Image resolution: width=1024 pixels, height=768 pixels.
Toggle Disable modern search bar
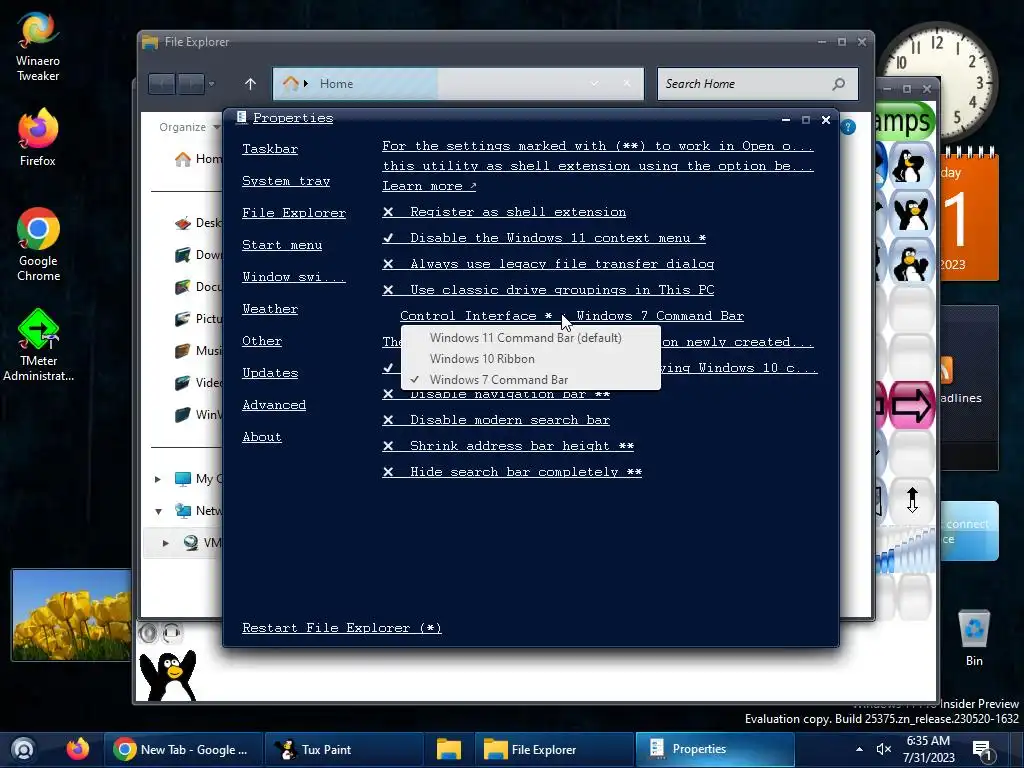496,420
